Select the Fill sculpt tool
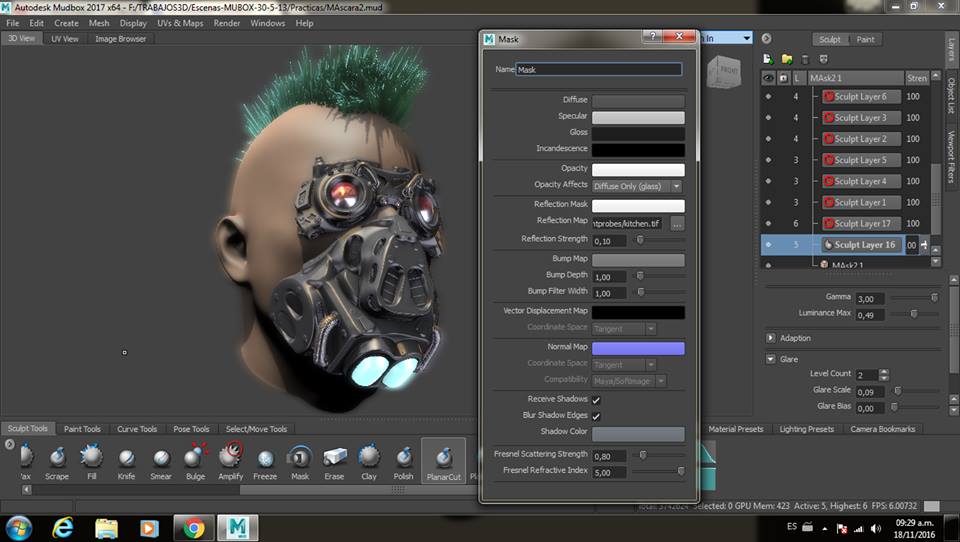The image size is (960, 542). point(92,462)
